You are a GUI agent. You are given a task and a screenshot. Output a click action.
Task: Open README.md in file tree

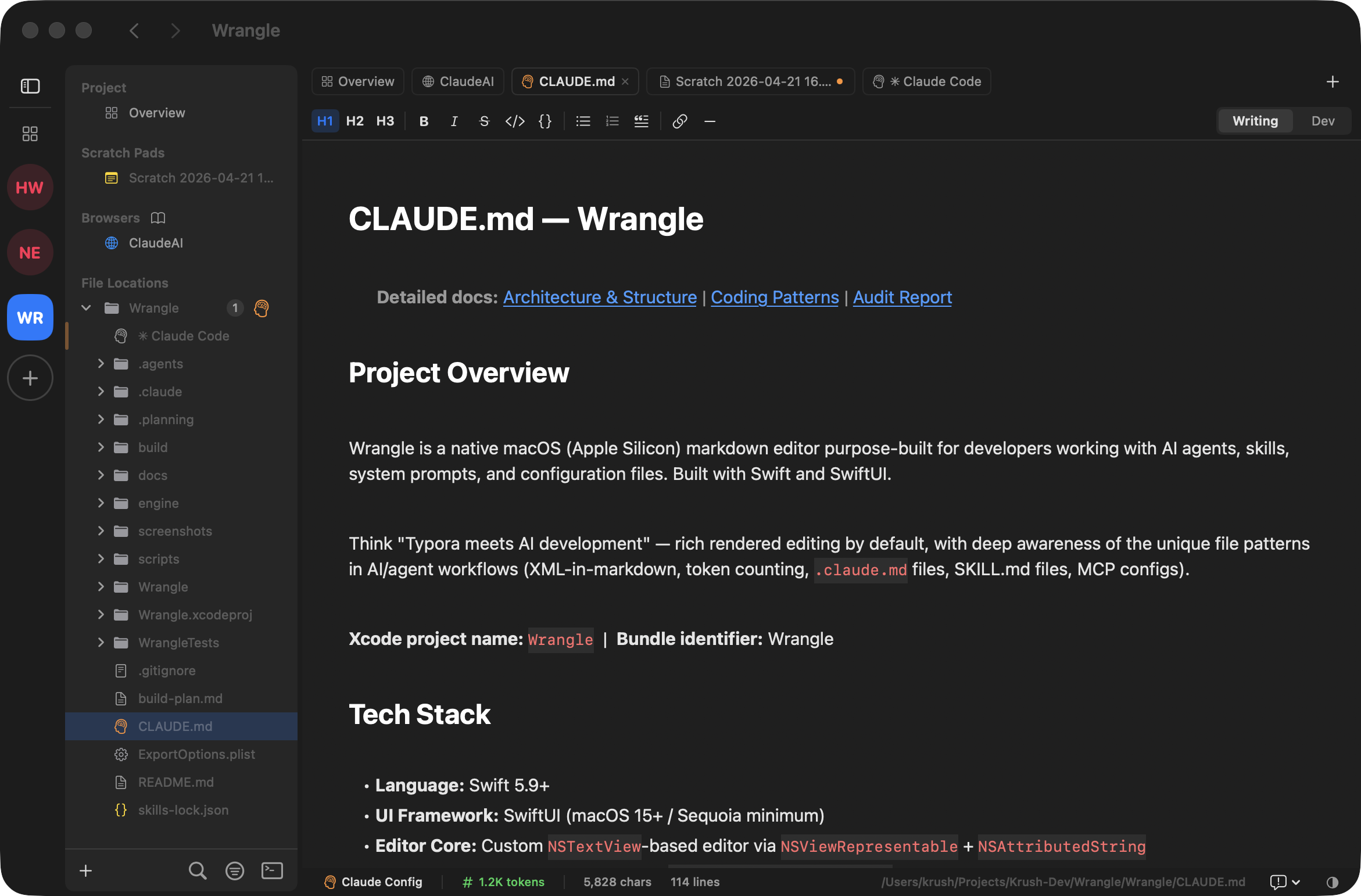[x=181, y=782]
